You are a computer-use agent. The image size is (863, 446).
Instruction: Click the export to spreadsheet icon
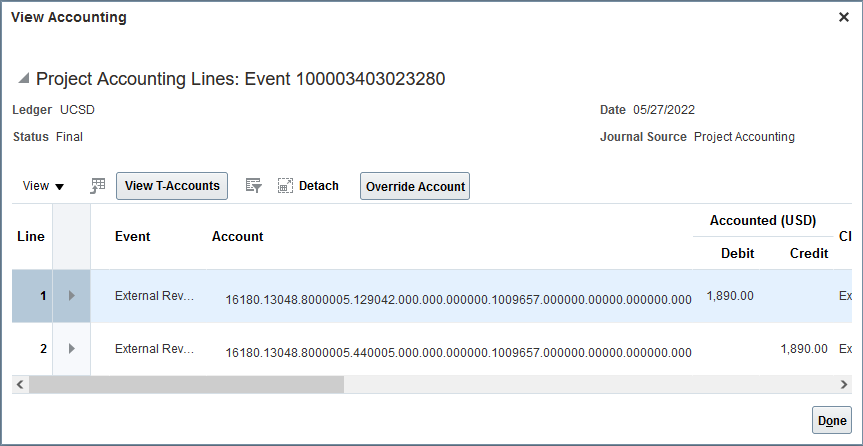click(98, 186)
